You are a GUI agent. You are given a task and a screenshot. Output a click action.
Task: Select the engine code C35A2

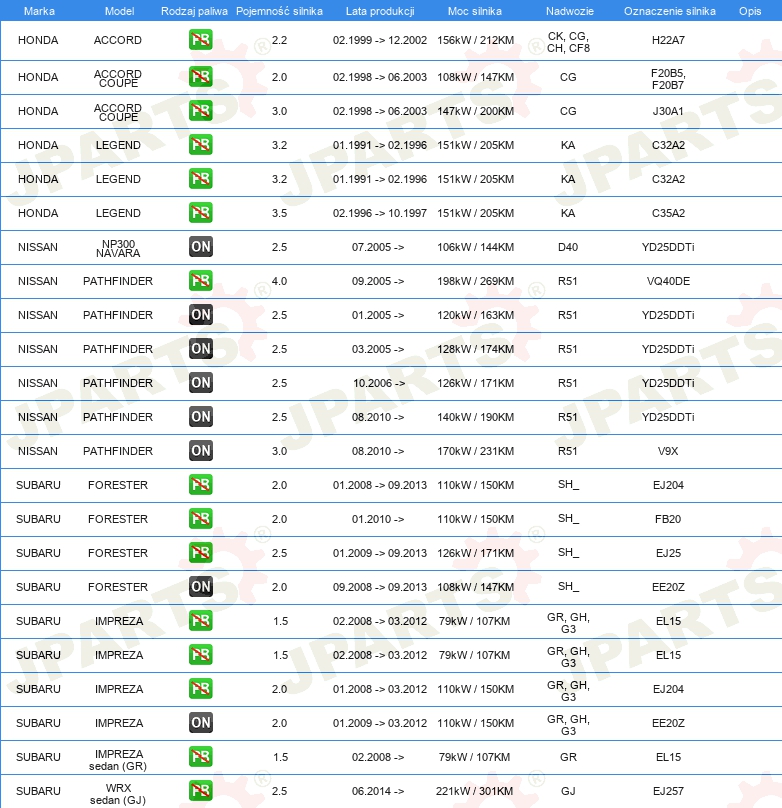(x=668, y=213)
